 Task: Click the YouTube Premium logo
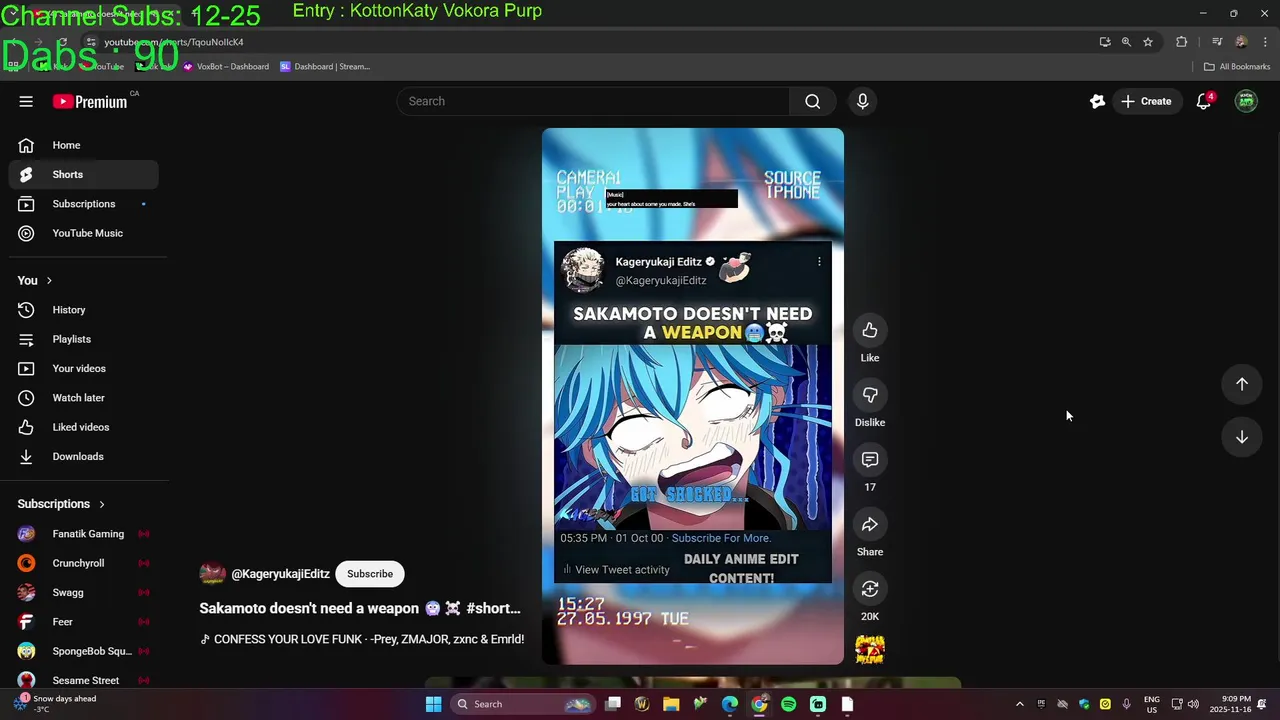pyautogui.click(x=90, y=101)
